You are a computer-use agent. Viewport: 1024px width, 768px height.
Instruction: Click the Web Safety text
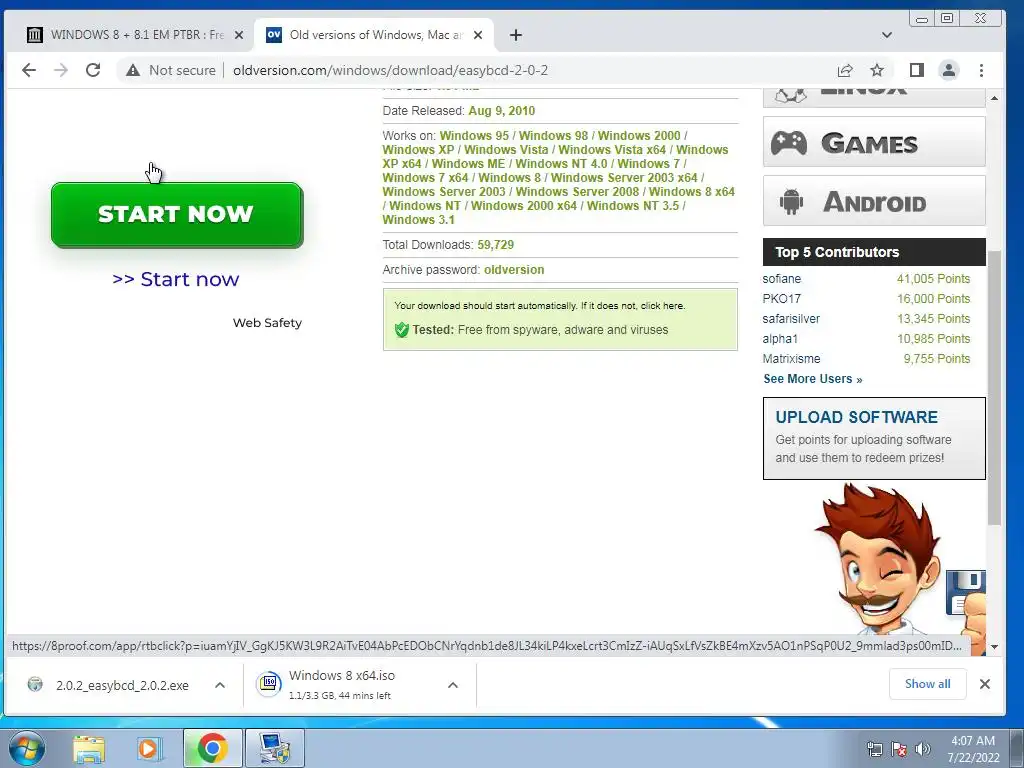tap(267, 323)
